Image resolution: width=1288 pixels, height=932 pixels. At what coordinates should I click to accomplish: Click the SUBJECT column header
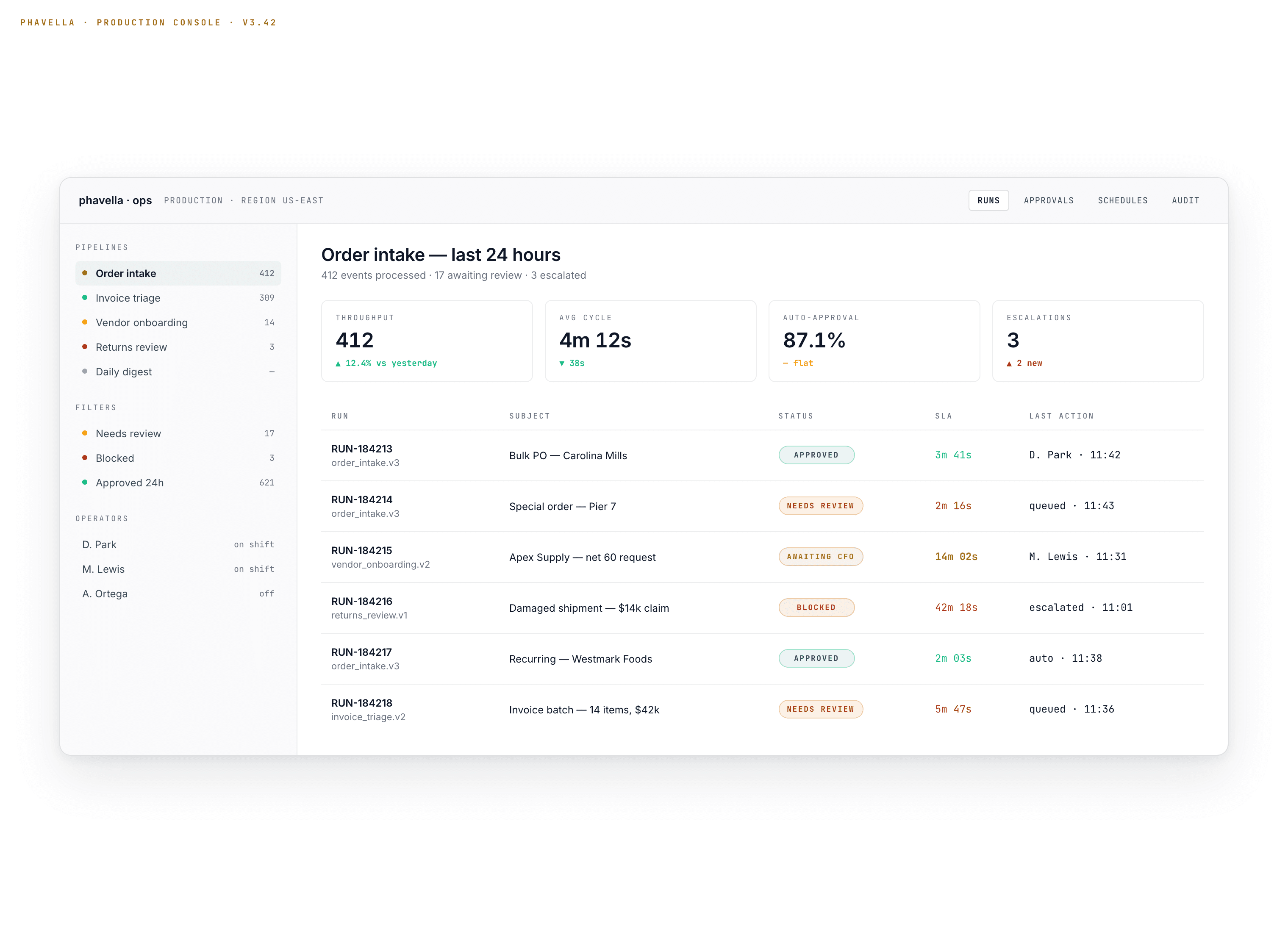[529, 416]
